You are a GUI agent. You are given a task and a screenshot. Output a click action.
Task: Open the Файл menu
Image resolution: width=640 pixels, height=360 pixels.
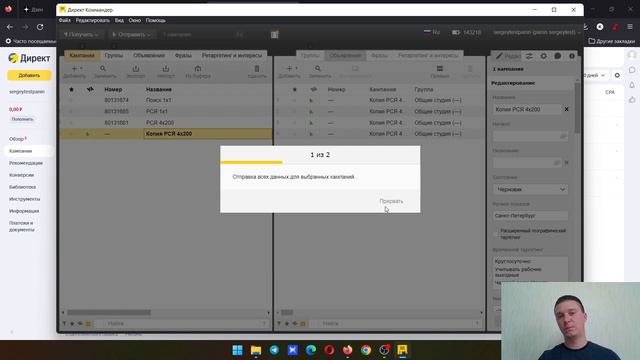pyautogui.click(x=64, y=20)
